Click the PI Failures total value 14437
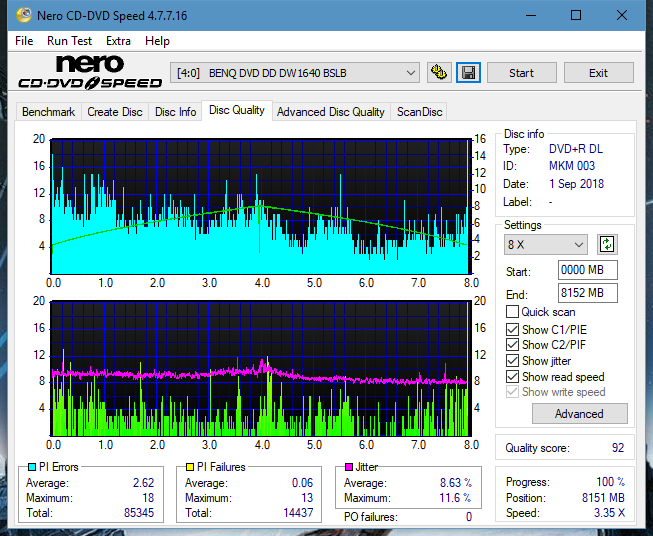653x536 pixels. (x=298, y=513)
